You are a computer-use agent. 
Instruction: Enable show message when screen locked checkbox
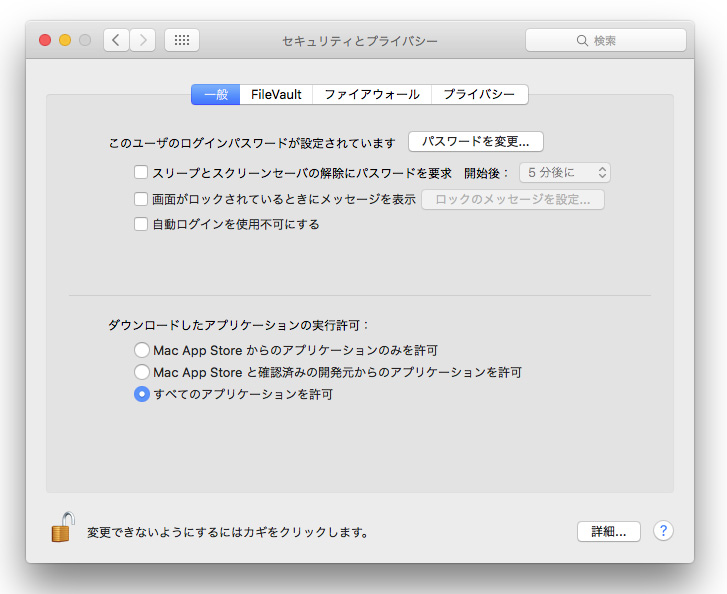click(140, 199)
